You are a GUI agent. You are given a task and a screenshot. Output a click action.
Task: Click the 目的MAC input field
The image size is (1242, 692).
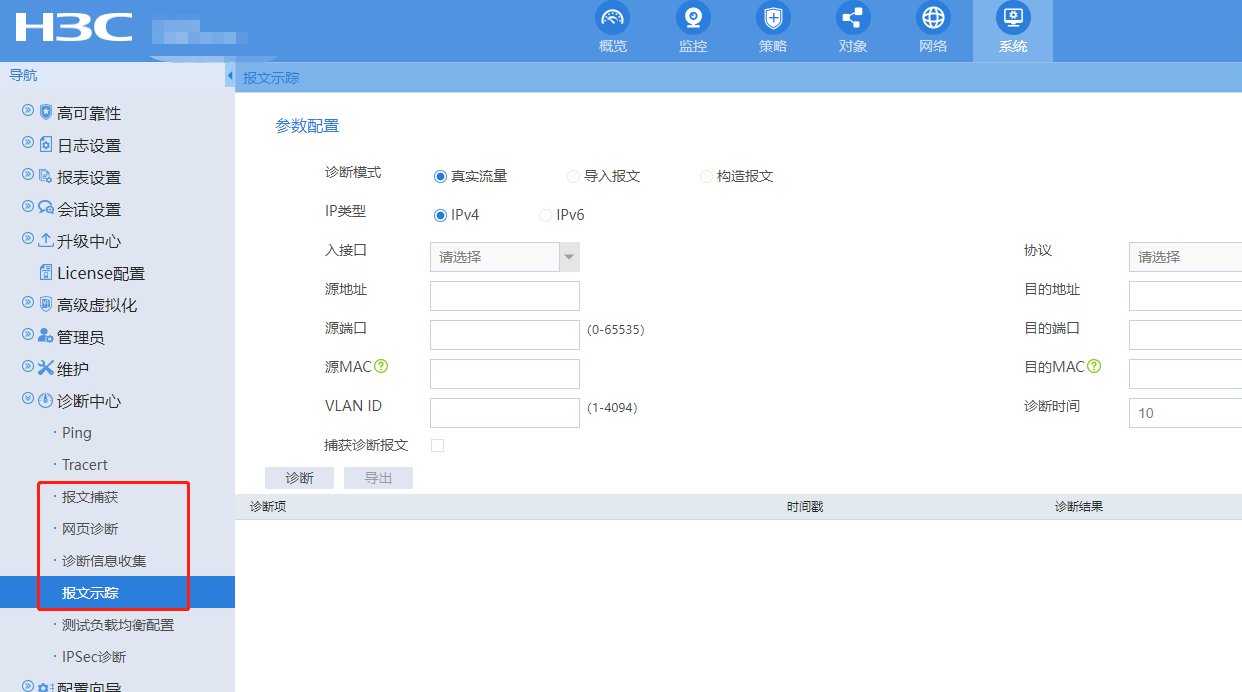tap(1186, 374)
